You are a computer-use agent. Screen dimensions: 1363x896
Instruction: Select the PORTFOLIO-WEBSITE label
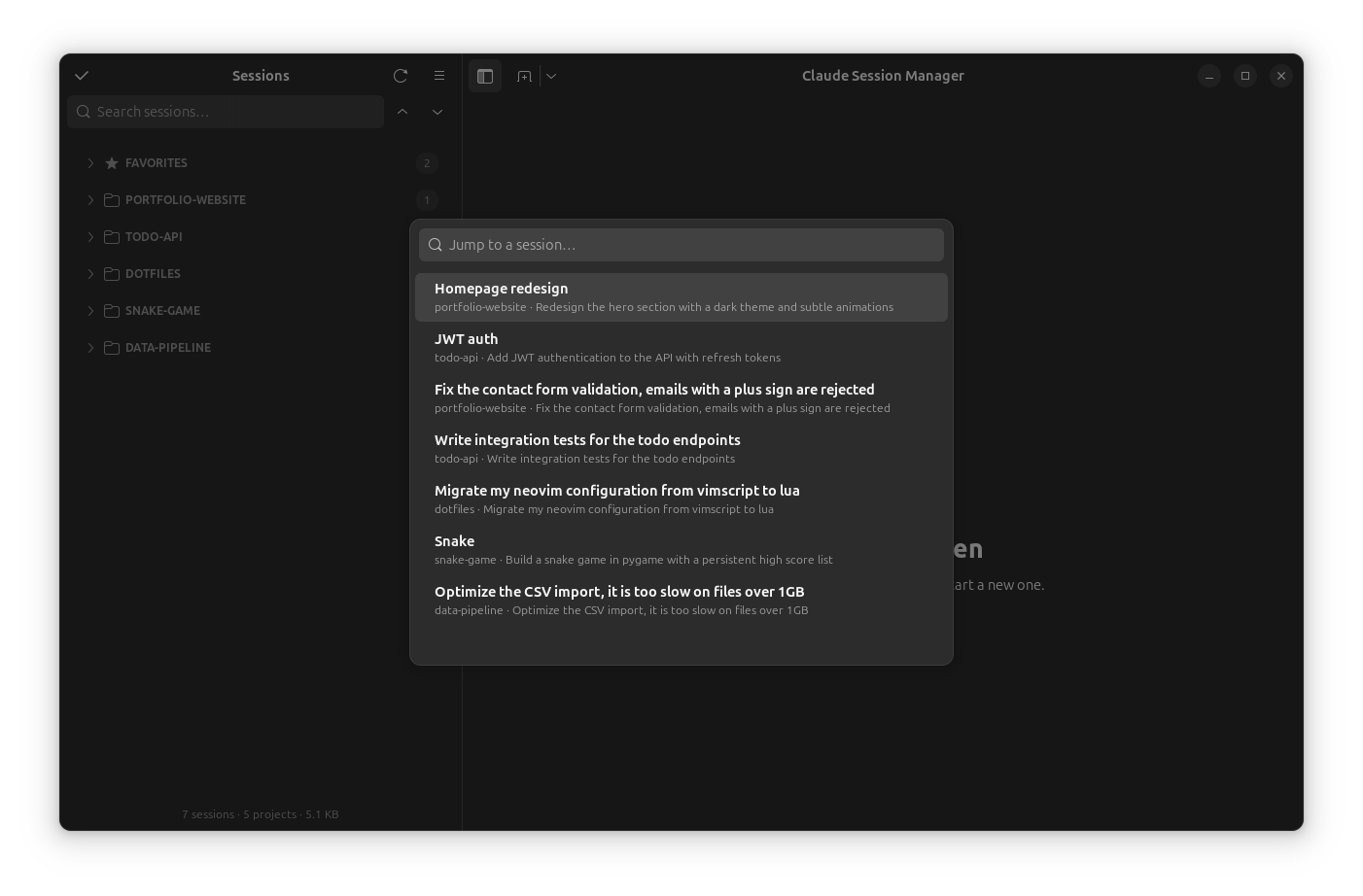186,200
